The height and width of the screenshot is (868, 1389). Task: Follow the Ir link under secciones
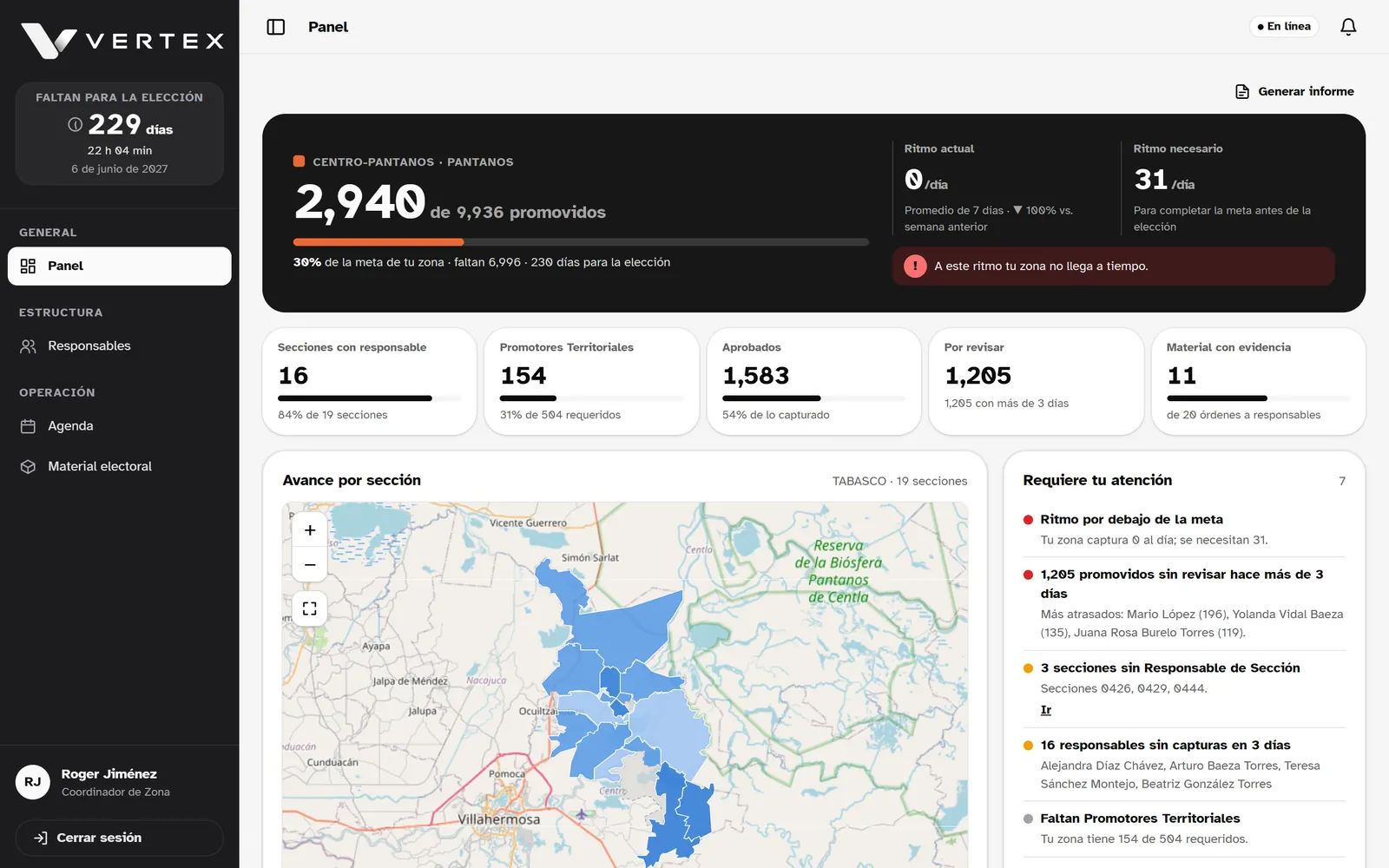click(1046, 710)
